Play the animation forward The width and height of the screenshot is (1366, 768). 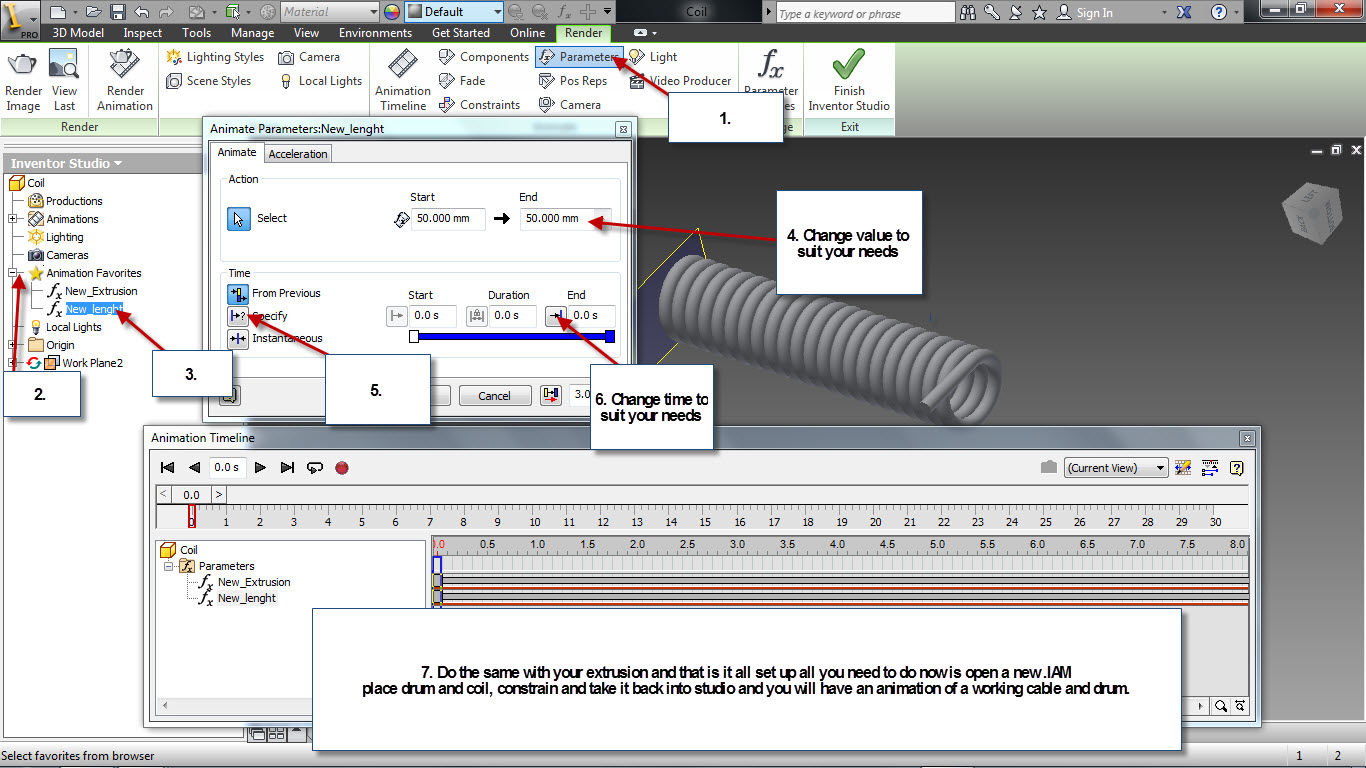261,467
